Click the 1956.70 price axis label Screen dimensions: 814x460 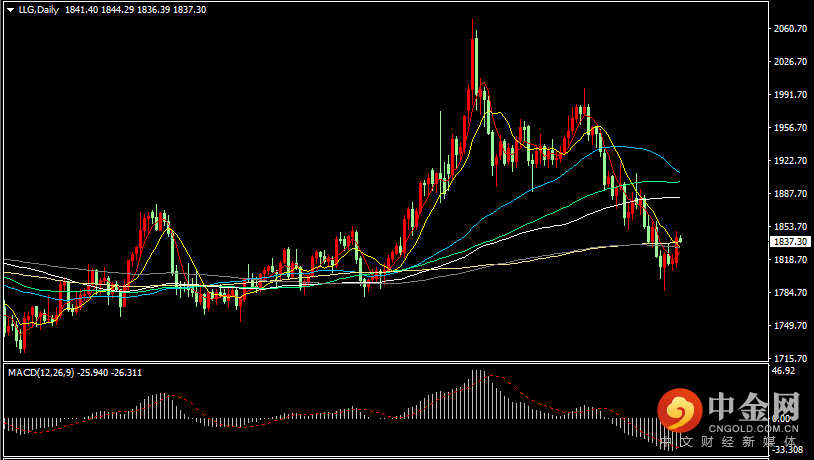point(791,127)
